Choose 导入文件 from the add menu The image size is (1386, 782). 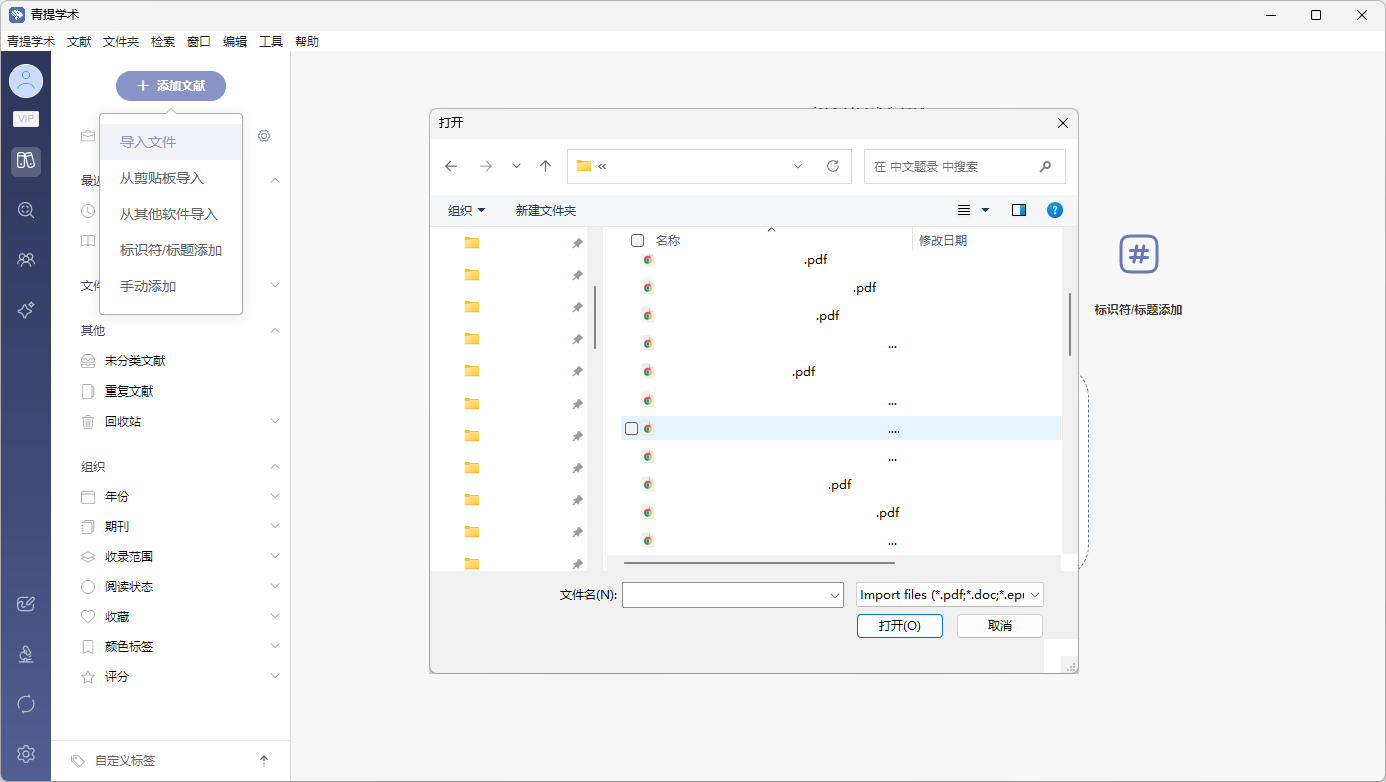point(171,142)
